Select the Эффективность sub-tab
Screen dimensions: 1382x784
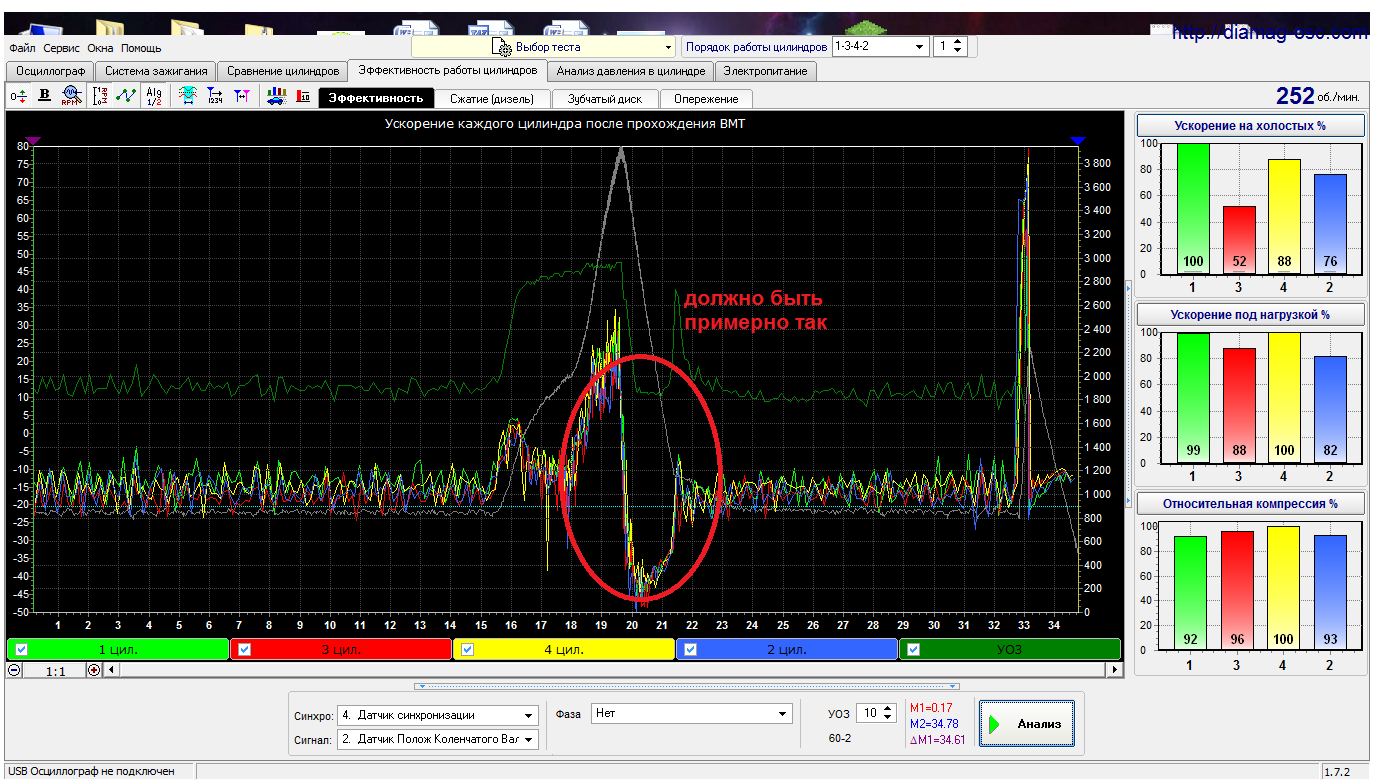tap(376, 98)
